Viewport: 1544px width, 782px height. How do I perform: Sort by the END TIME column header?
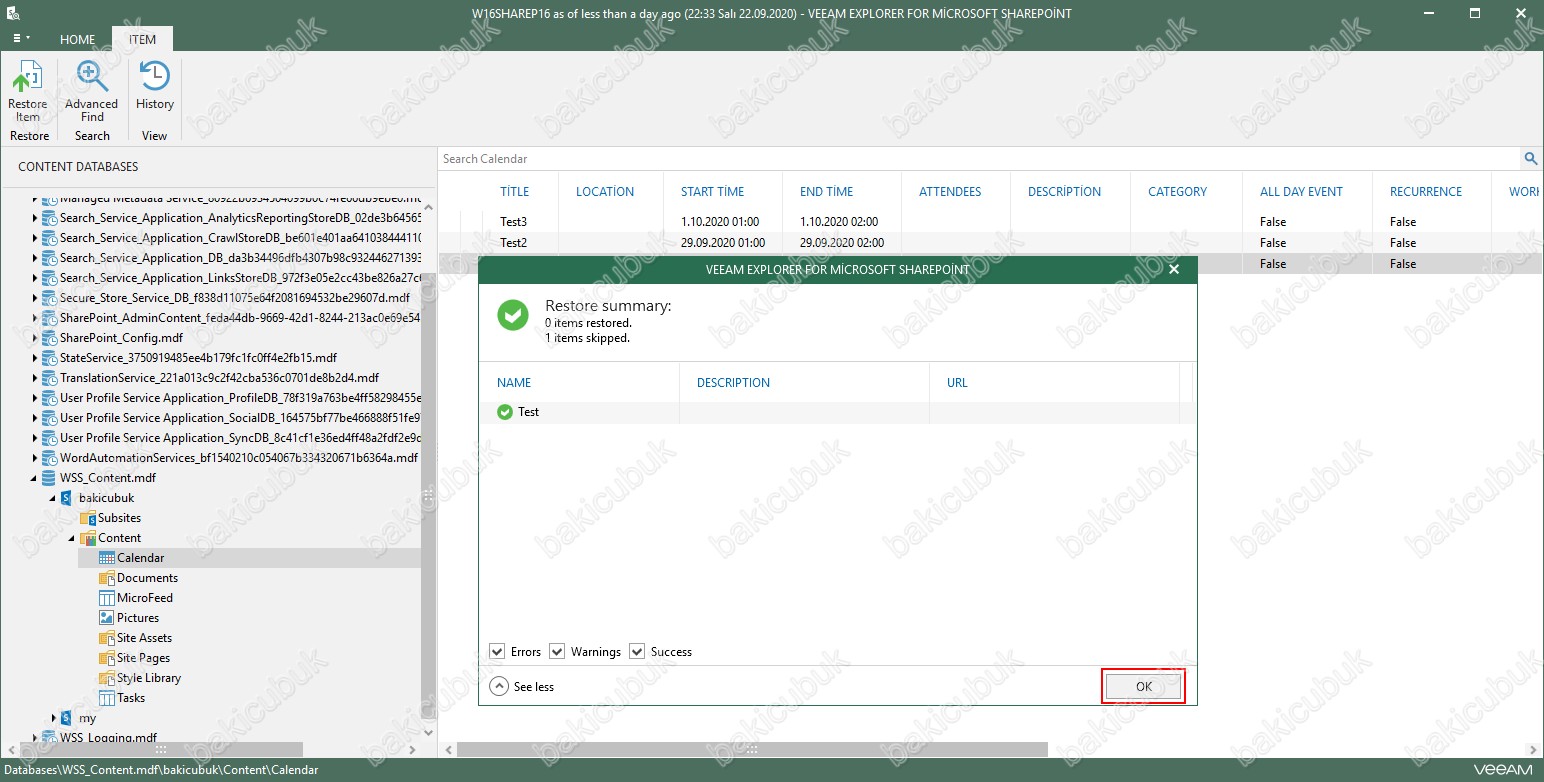click(827, 192)
